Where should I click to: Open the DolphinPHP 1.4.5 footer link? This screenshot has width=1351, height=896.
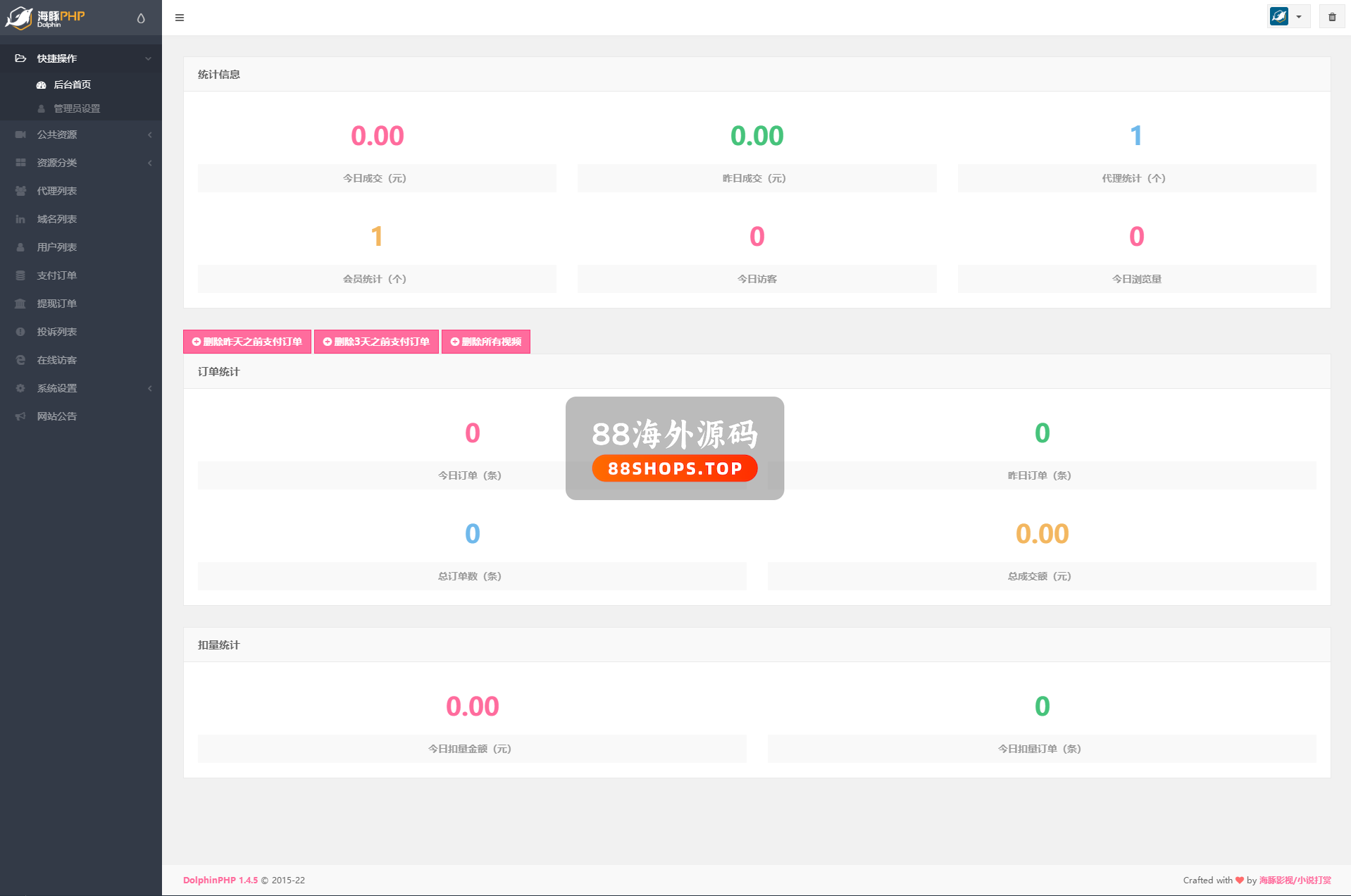coord(220,880)
